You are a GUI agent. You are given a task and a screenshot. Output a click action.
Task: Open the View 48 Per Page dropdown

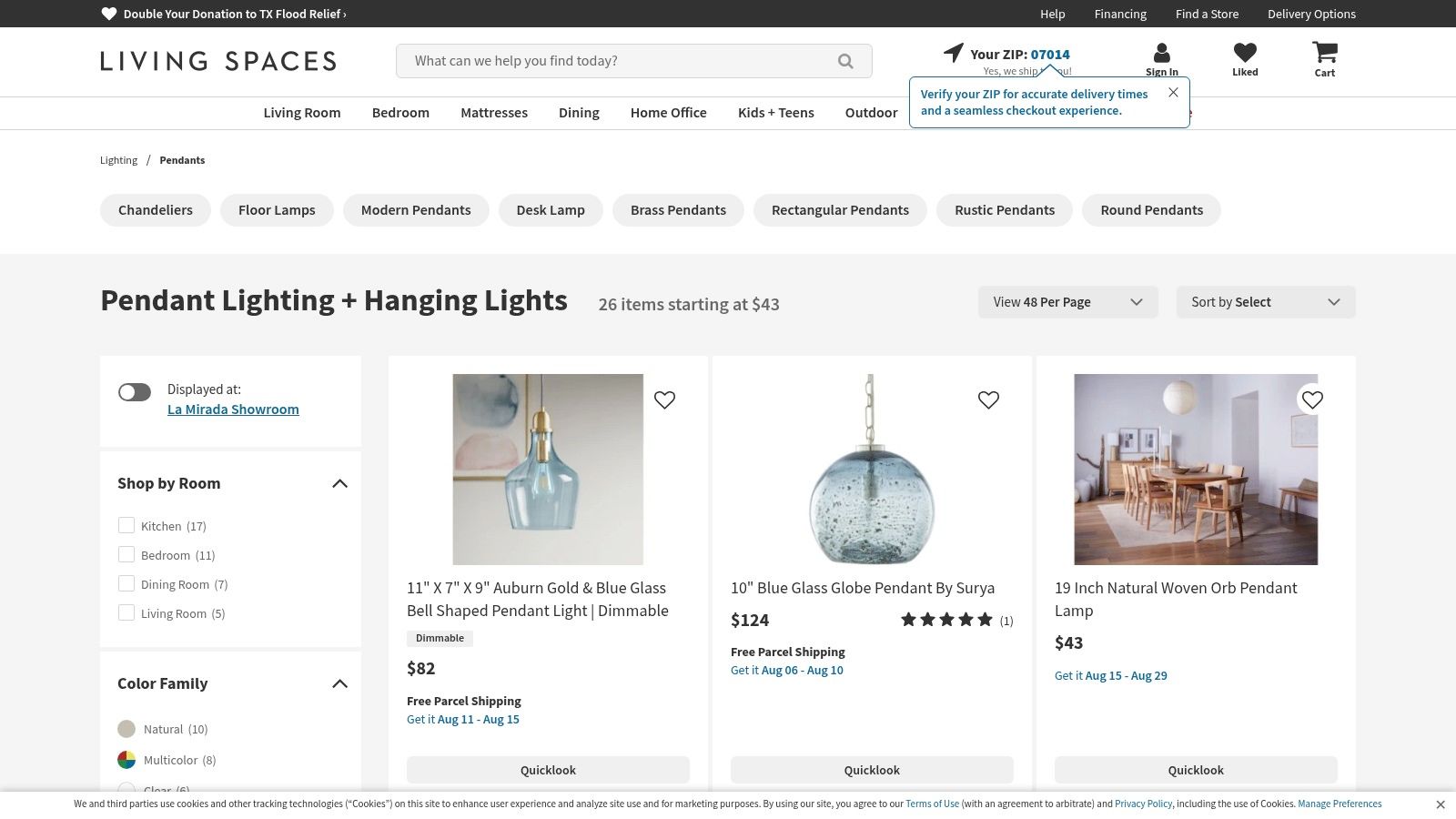(1067, 302)
